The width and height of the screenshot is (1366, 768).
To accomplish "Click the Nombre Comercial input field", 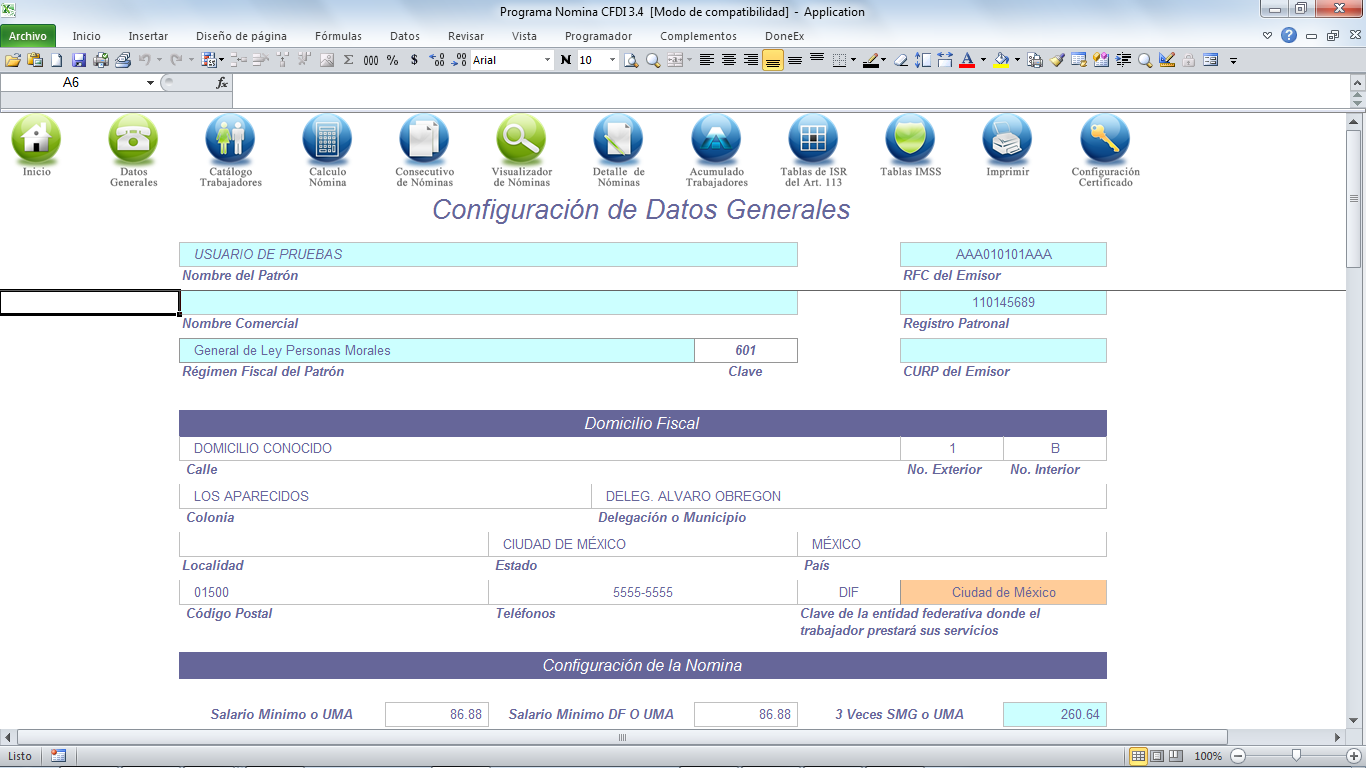I will pos(488,303).
